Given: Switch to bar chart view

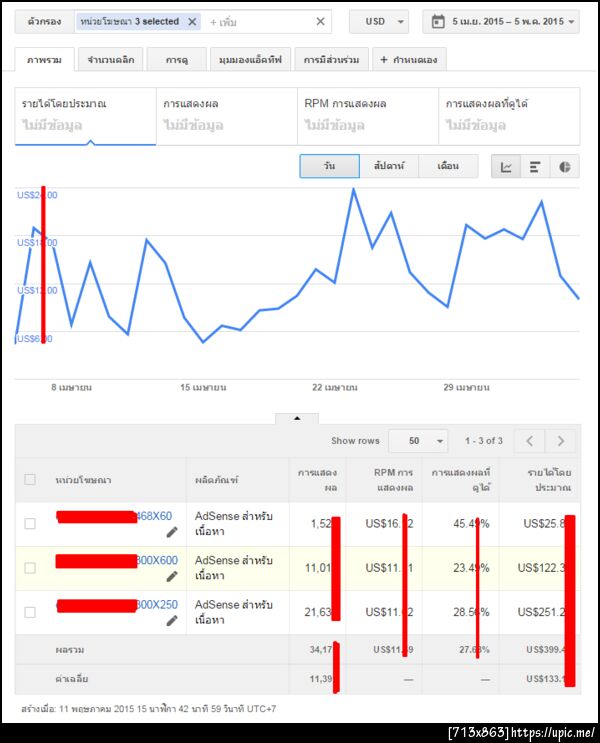Looking at the screenshot, I should pos(535,167).
